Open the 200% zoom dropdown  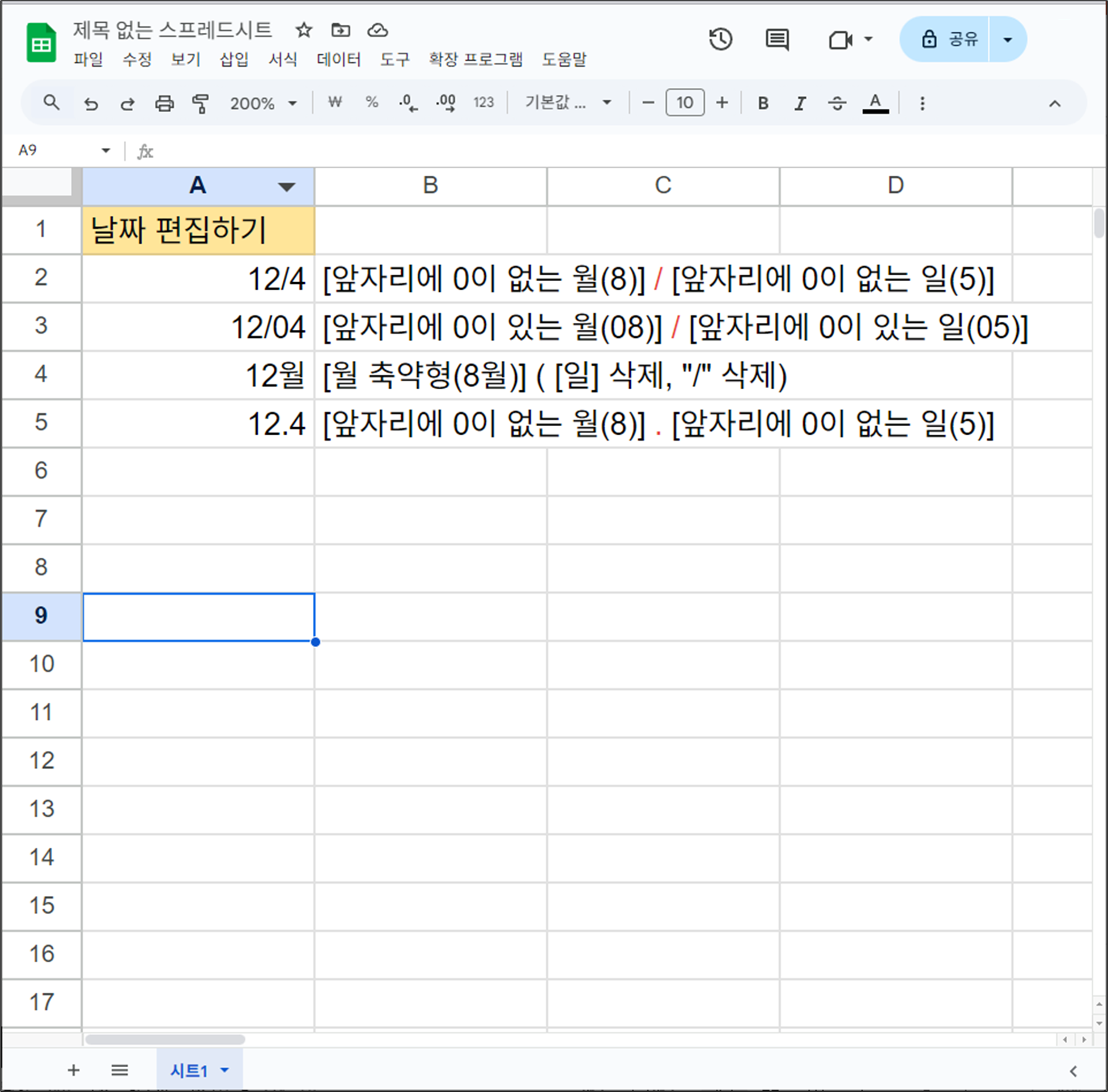(263, 103)
